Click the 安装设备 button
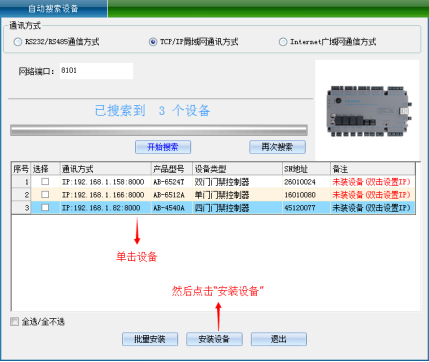This screenshot has width=429, height=362. pyautogui.click(x=214, y=339)
